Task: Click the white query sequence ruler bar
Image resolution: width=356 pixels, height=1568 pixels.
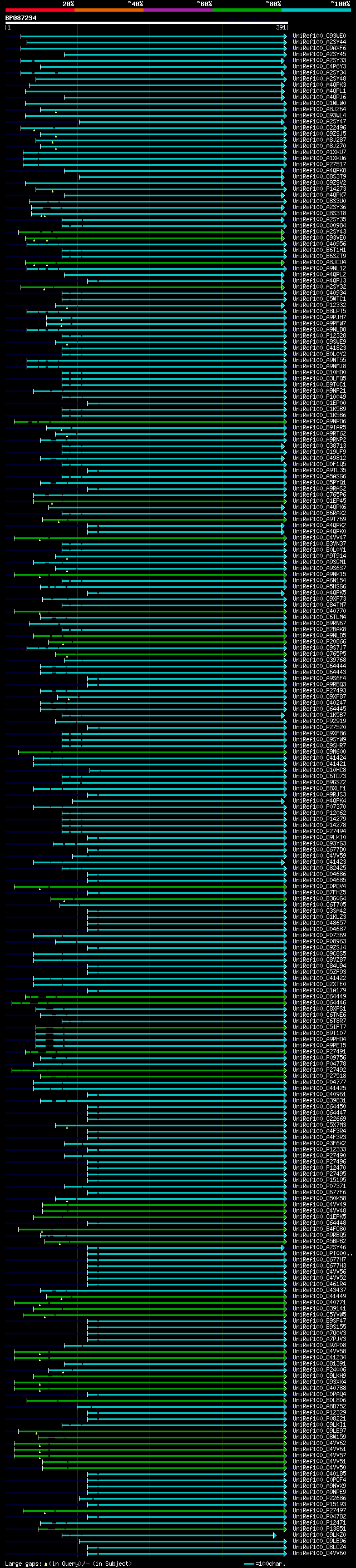Action: click(x=146, y=23)
